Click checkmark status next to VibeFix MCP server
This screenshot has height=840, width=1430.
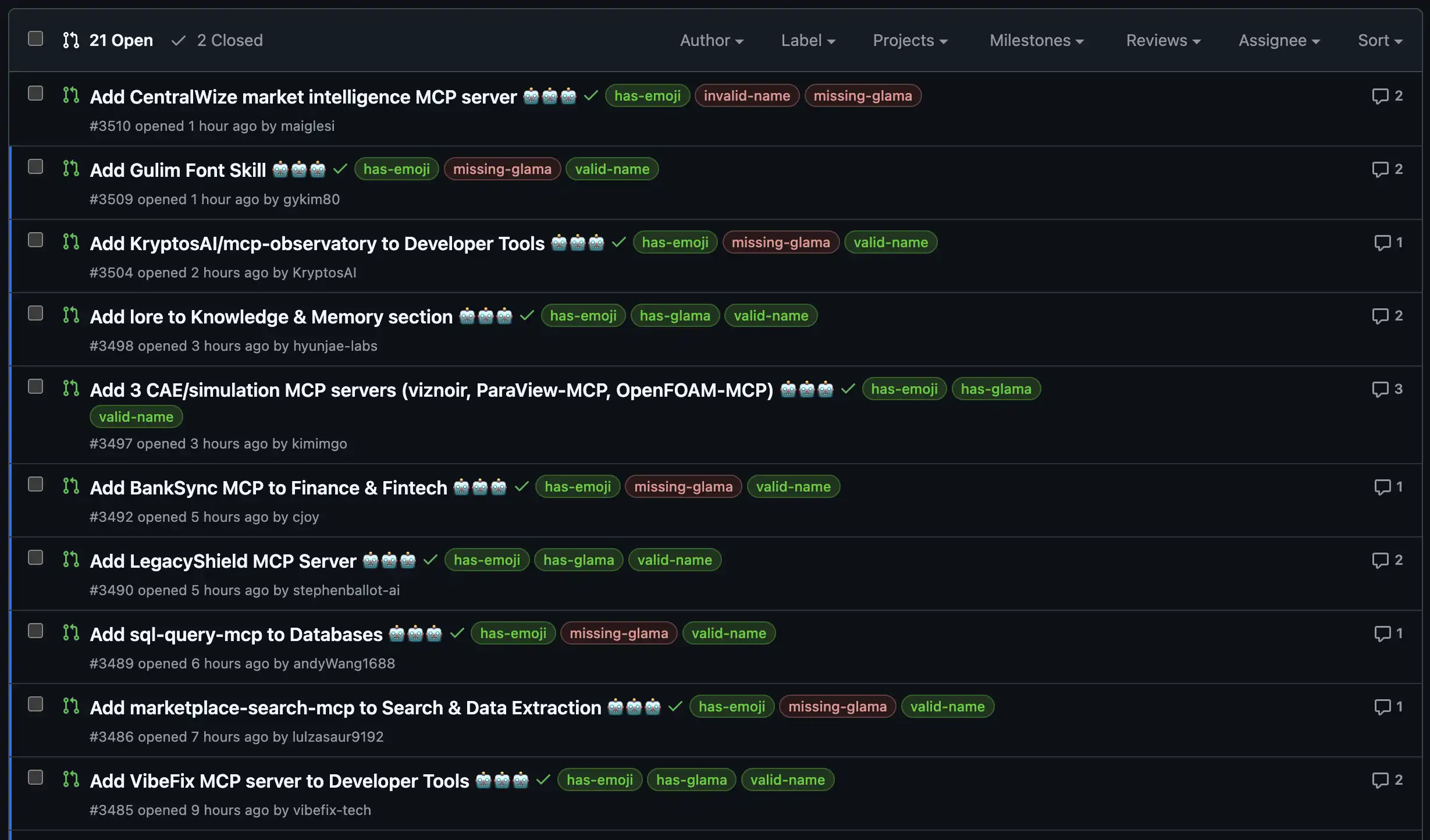[x=543, y=780]
